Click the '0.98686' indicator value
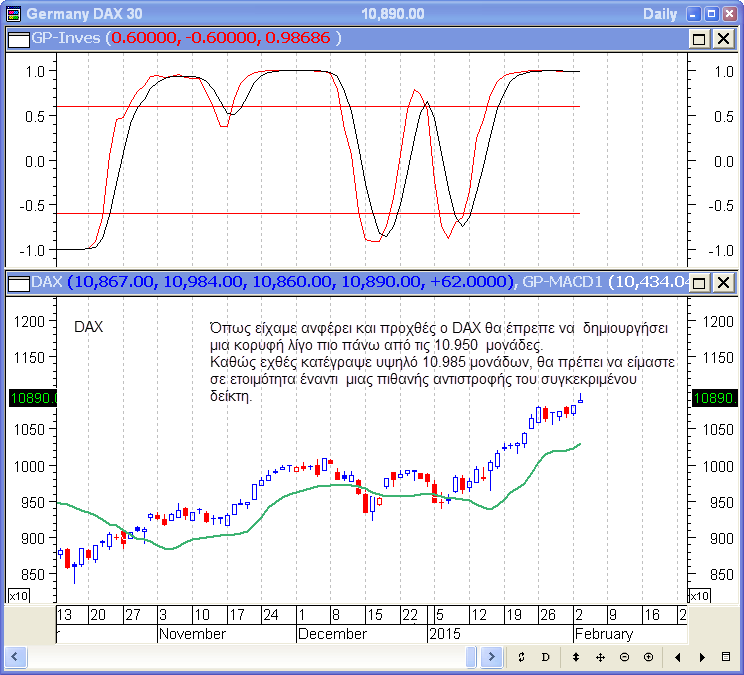The height and width of the screenshot is (675, 744). click(298, 38)
